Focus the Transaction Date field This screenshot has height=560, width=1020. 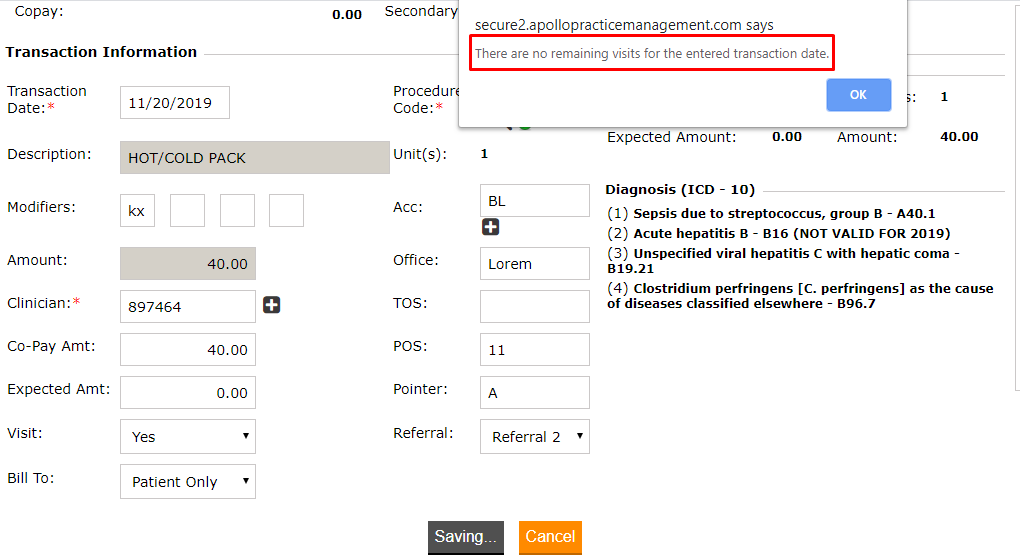[174, 103]
